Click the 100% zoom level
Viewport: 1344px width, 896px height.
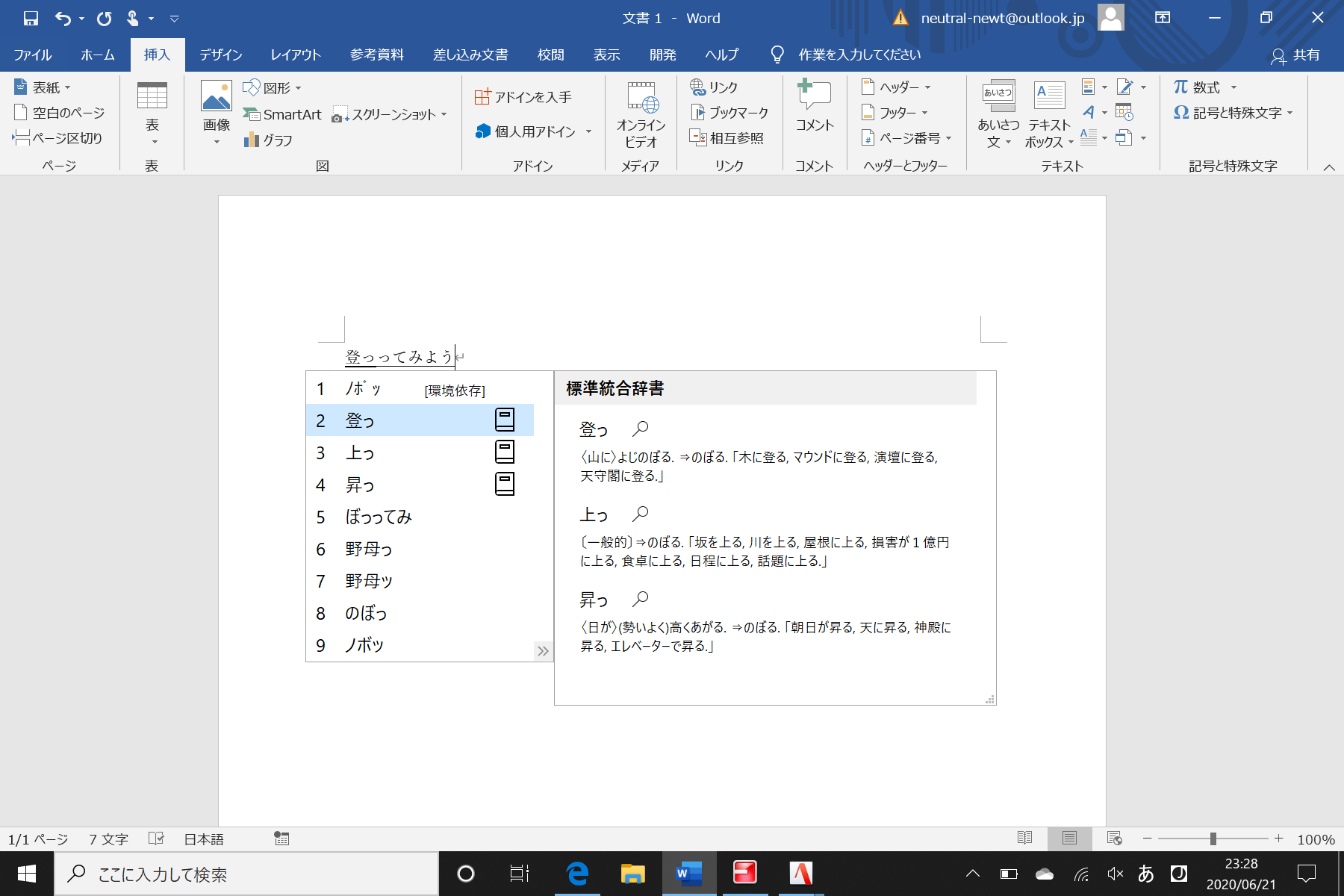[x=1316, y=839]
